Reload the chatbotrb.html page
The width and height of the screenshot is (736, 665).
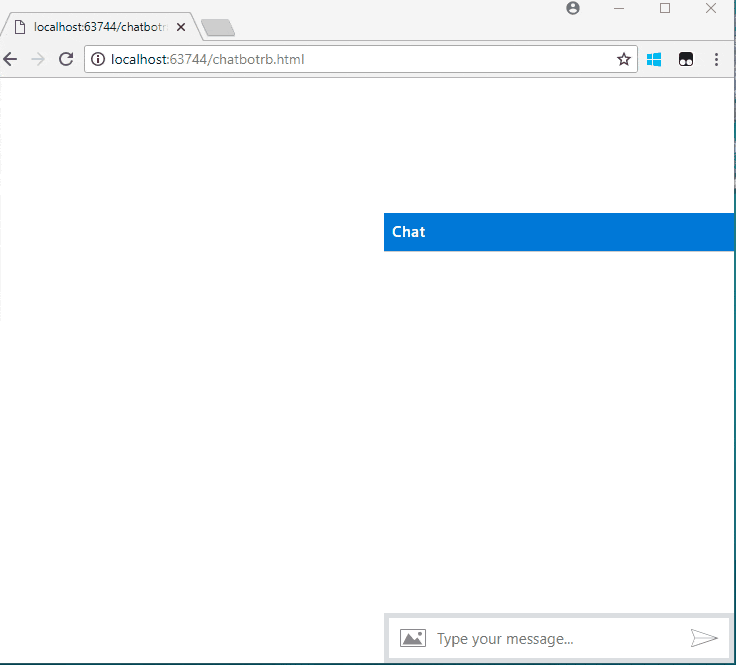(66, 59)
